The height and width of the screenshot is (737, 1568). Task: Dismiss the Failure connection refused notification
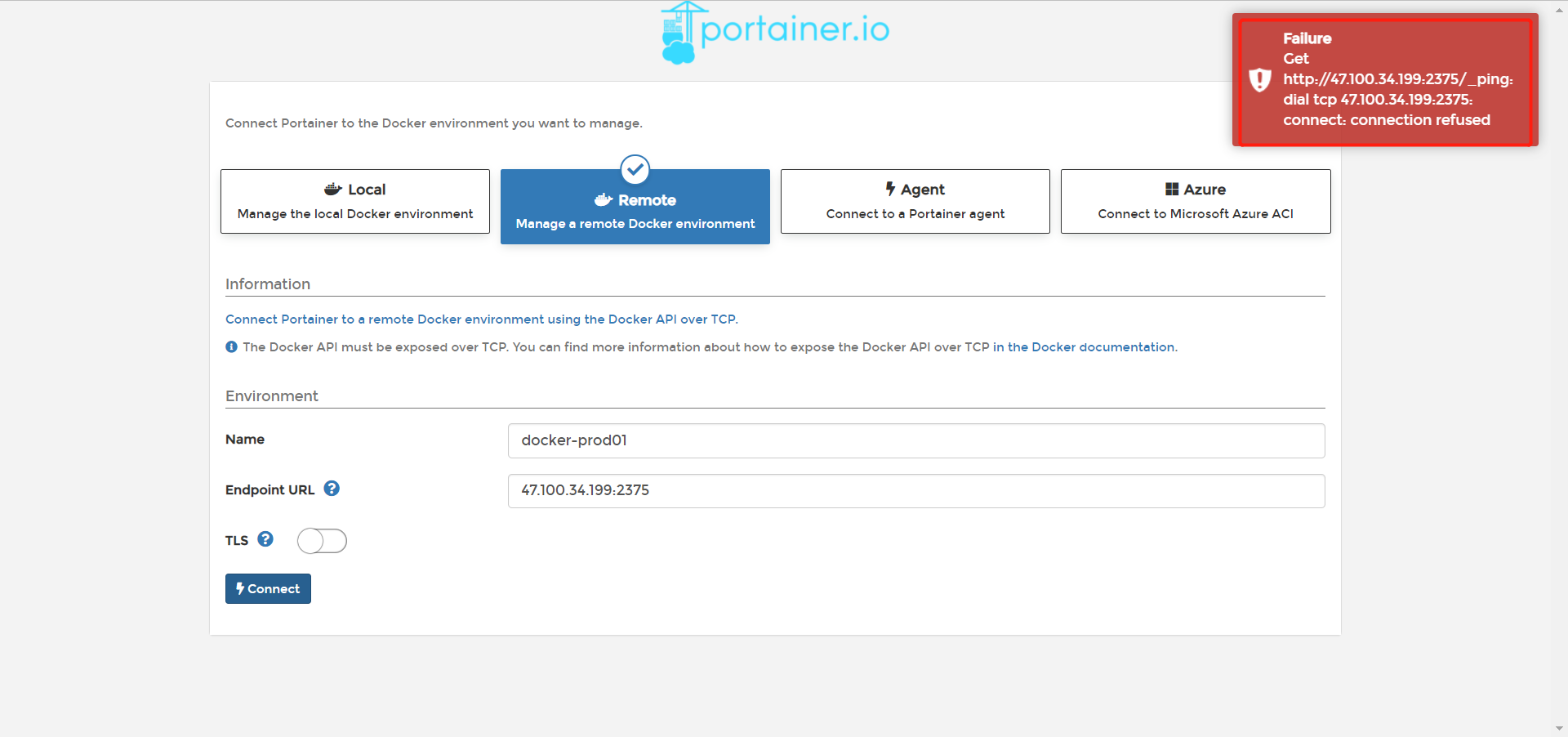[1385, 80]
